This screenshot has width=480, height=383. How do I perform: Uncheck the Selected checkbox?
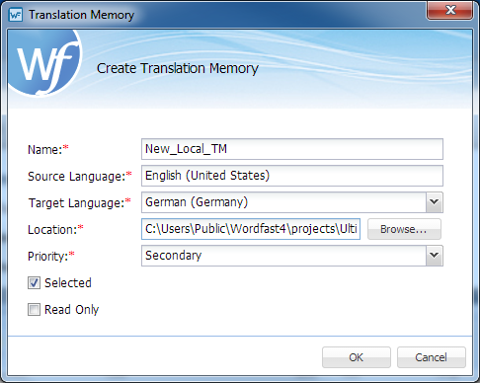coord(34,283)
